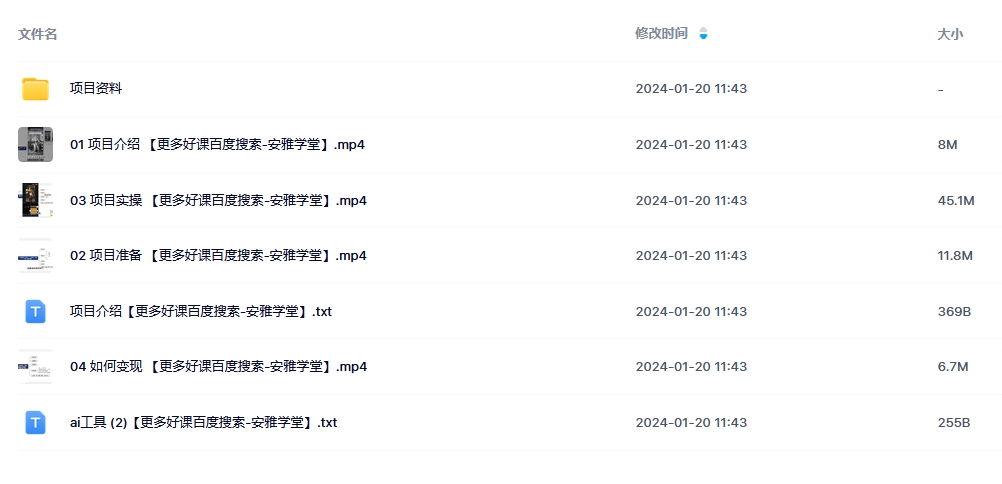Open ai工具 (2) txt file name
The height and width of the screenshot is (484, 1002).
click(x=203, y=423)
